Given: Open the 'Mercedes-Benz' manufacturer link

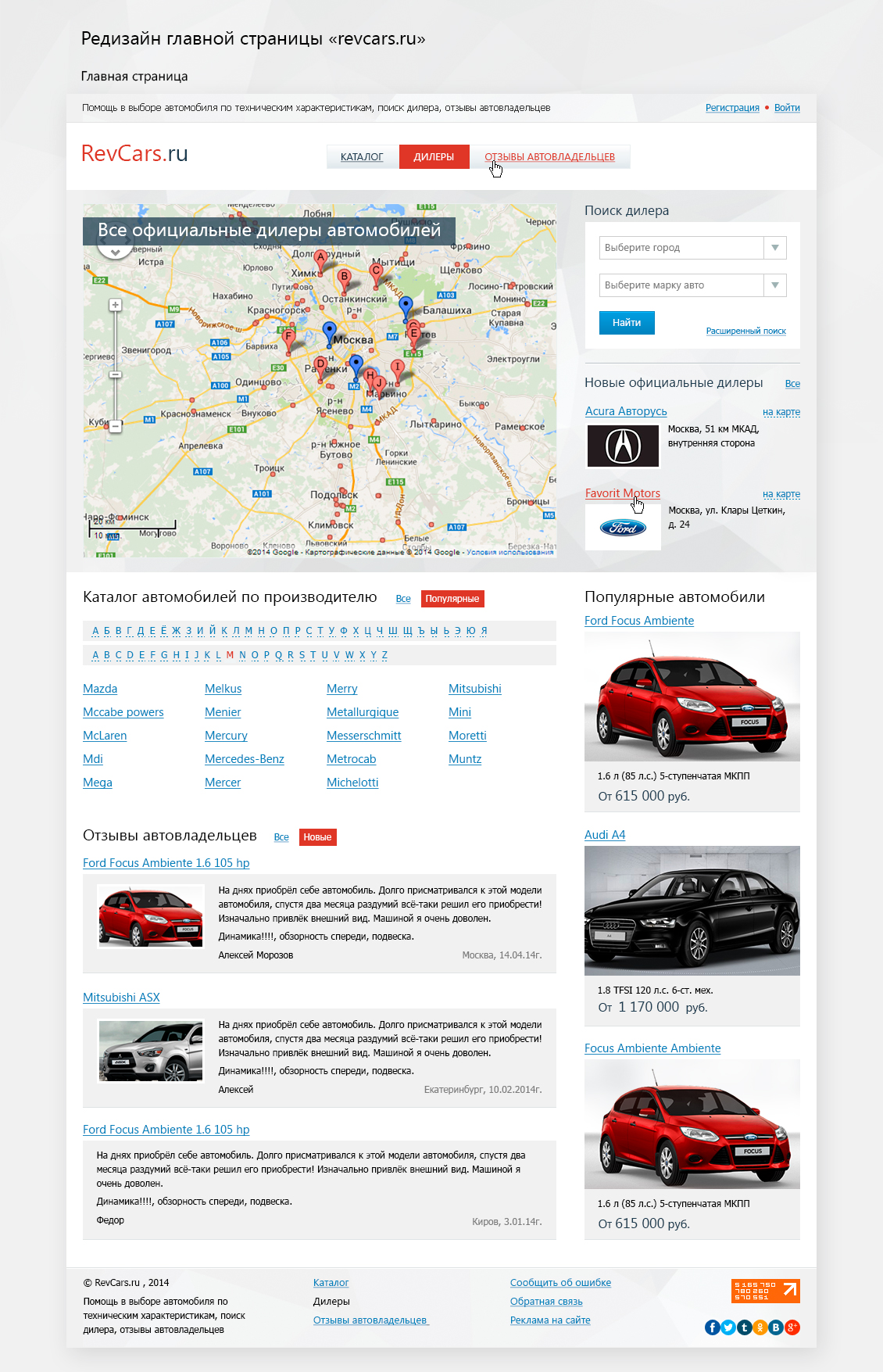Looking at the screenshot, I should 245,759.
